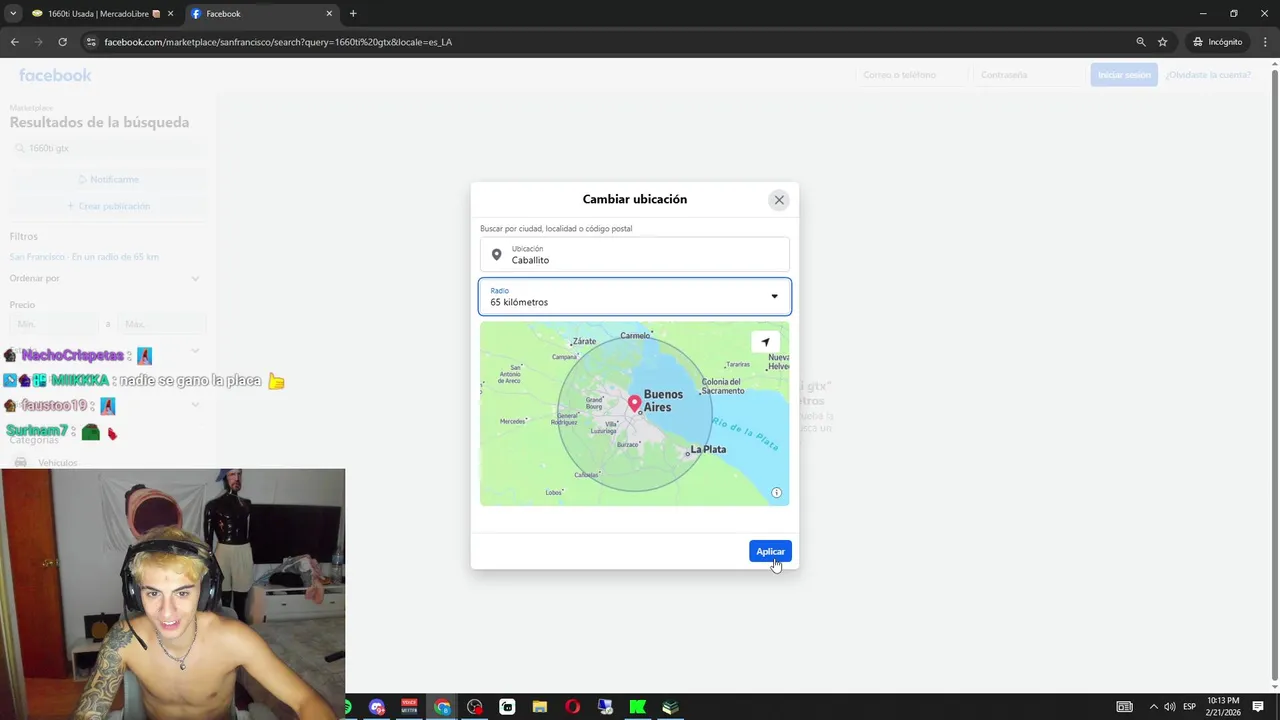Expand the Ordenar por filter
This screenshot has width=1280, height=720.
(x=104, y=278)
